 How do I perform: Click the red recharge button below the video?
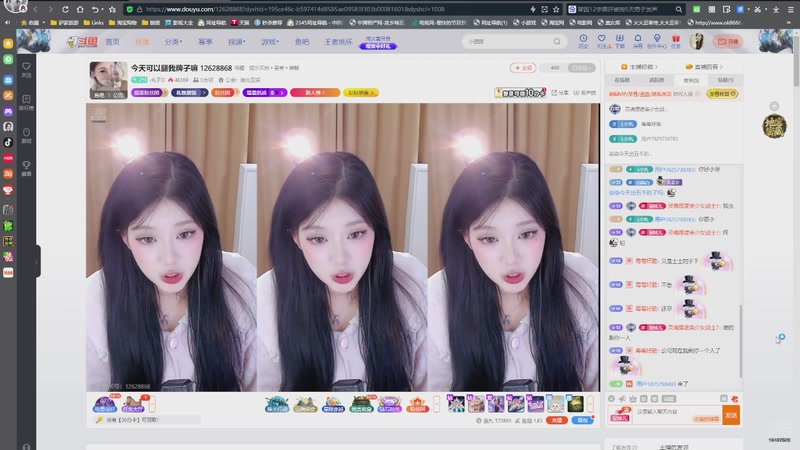(557, 420)
